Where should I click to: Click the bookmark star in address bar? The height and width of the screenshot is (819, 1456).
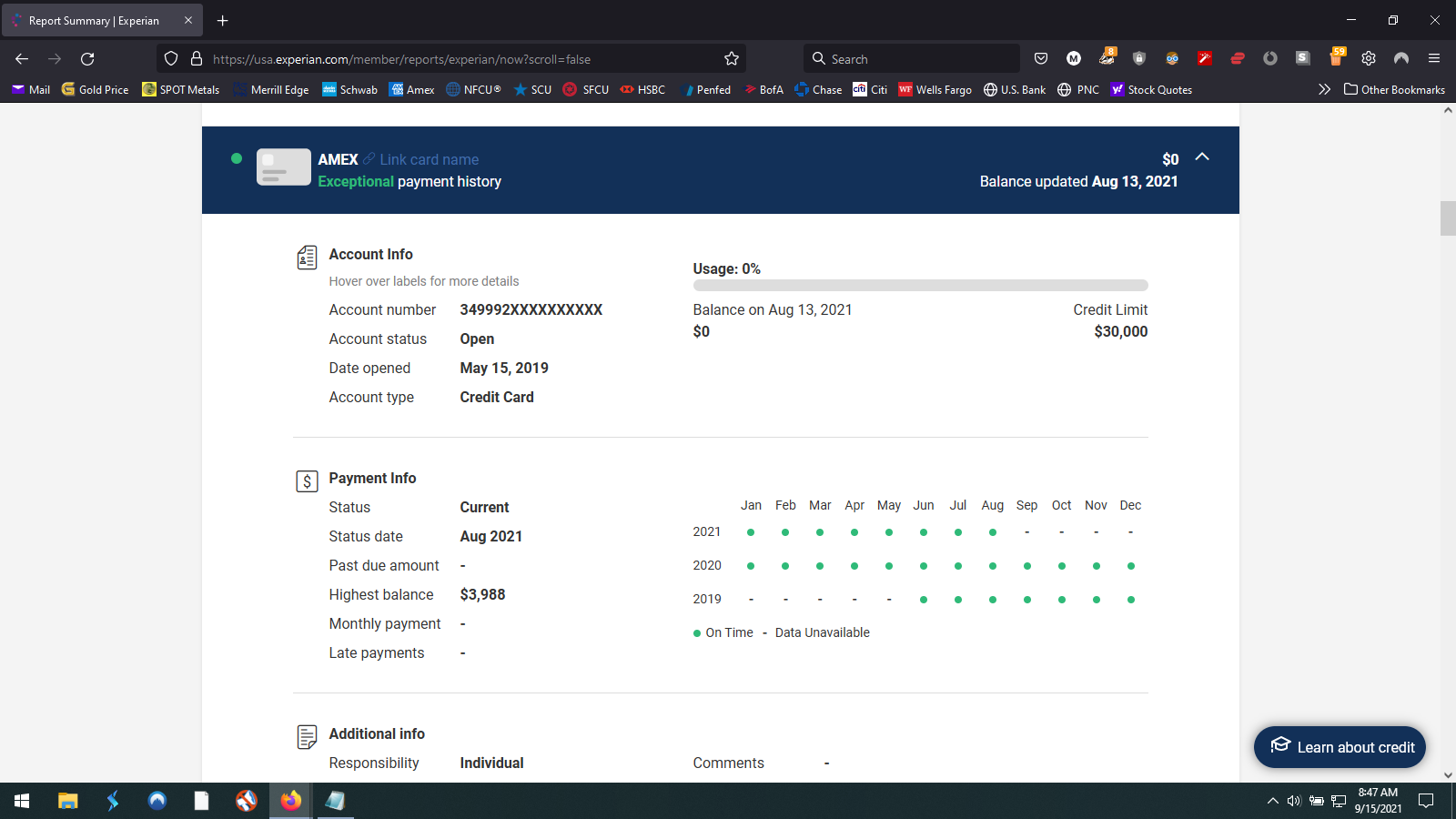731,58
